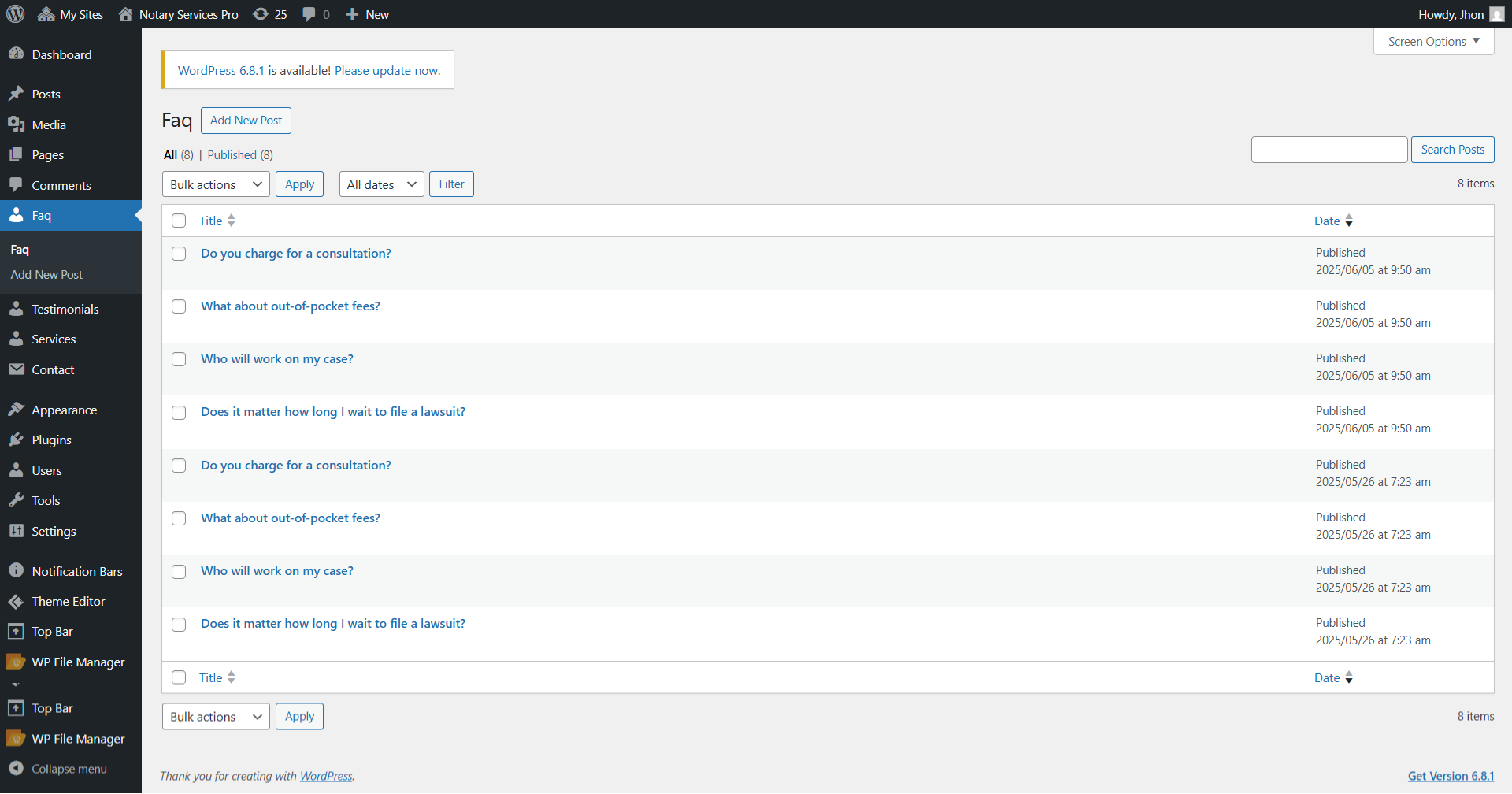Viewport: 1512px width, 794px height.
Task: Sort by Title in table header
Action: tap(217, 221)
